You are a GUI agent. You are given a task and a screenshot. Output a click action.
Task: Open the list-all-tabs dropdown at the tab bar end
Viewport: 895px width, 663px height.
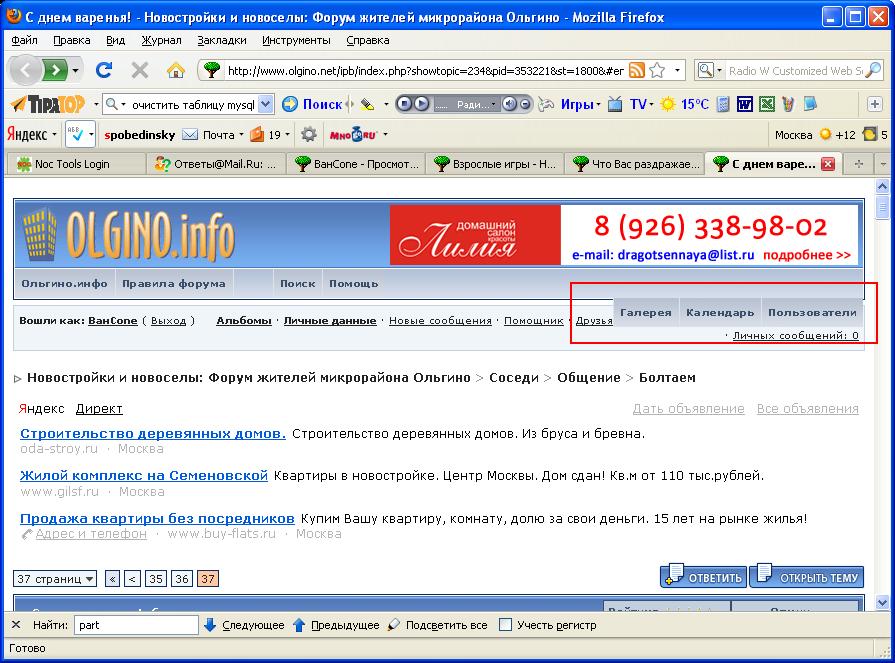tap(882, 164)
